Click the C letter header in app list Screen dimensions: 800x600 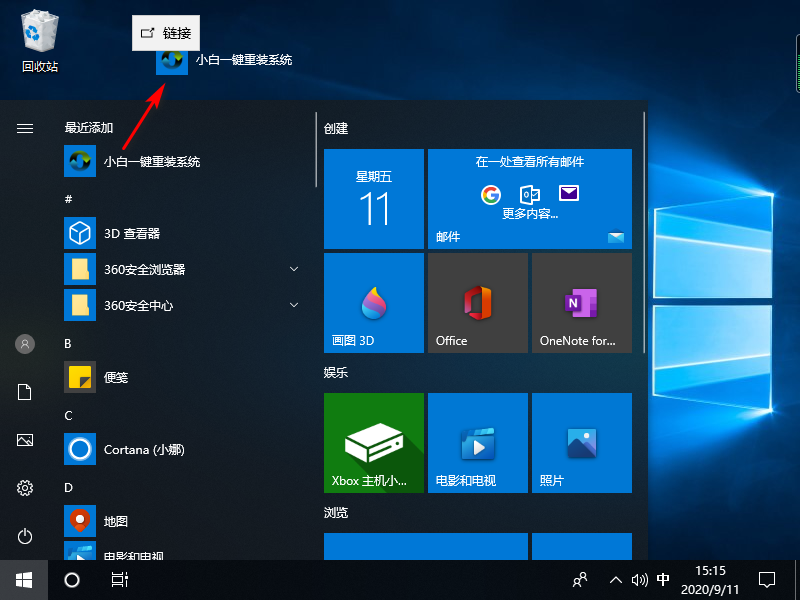click(x=68, y=416)
